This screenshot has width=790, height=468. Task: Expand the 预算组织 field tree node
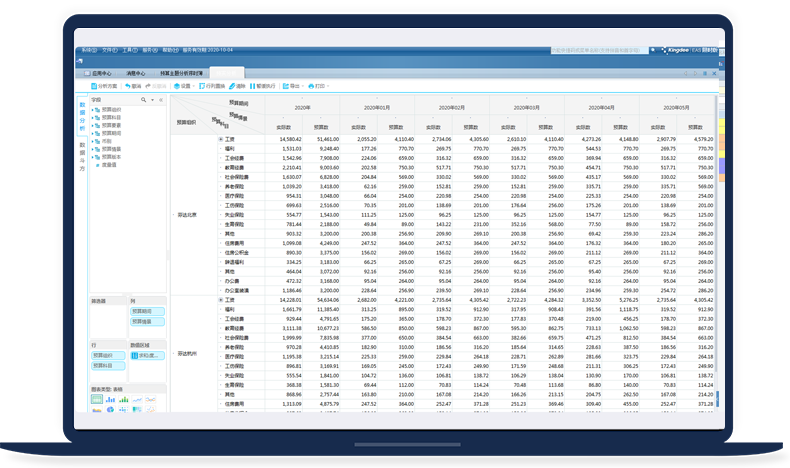[x=93, y=110]
